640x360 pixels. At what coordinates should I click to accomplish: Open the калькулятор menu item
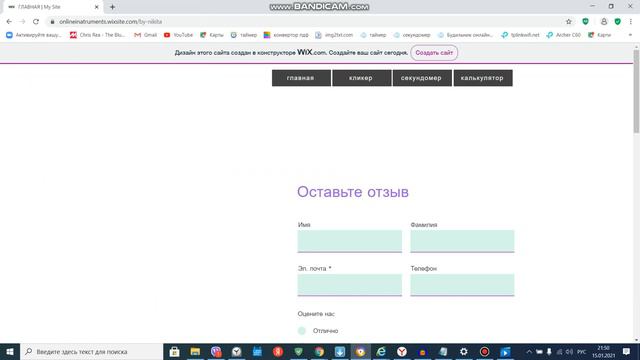pyautogui.click(x=483, y=78)
